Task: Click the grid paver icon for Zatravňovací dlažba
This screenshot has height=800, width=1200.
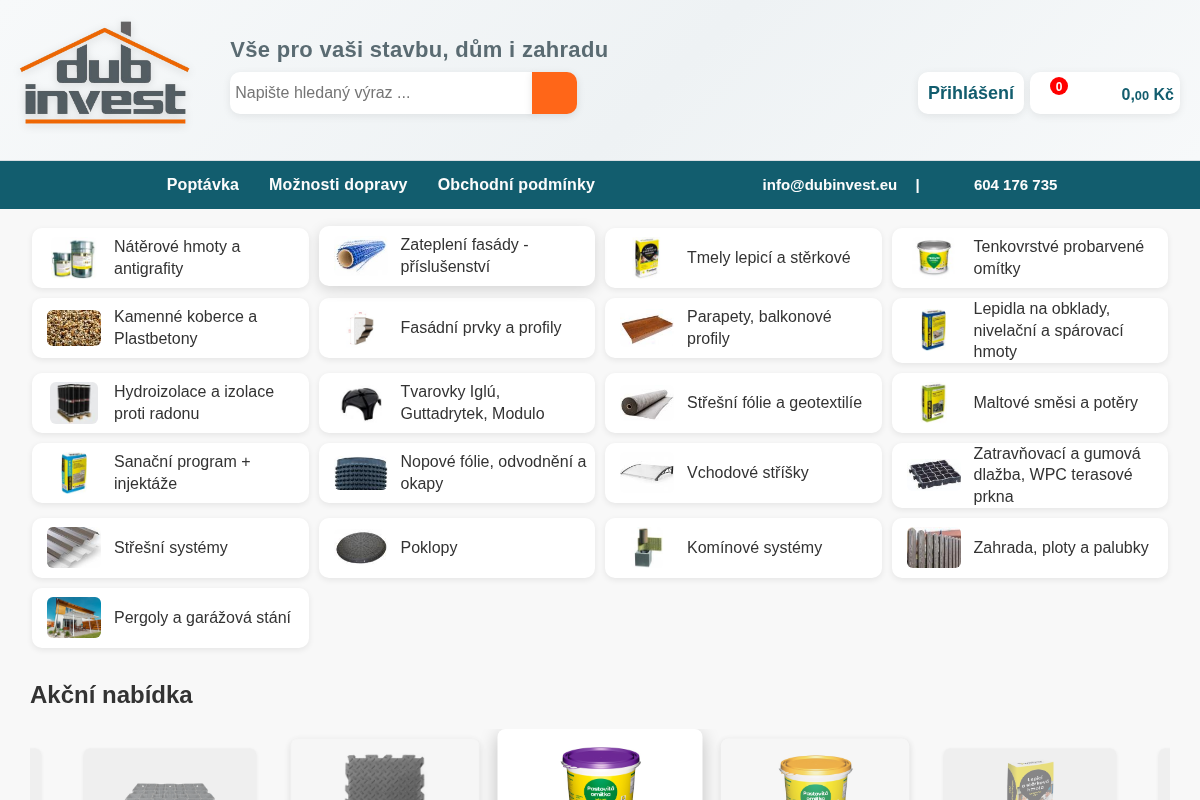Action: point(934,474)
